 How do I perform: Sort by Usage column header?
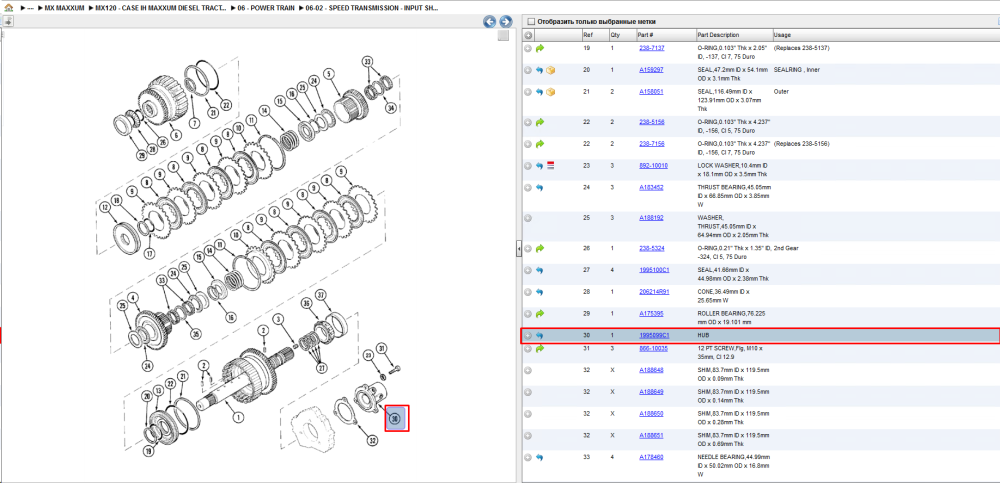(x=782, y=35)
